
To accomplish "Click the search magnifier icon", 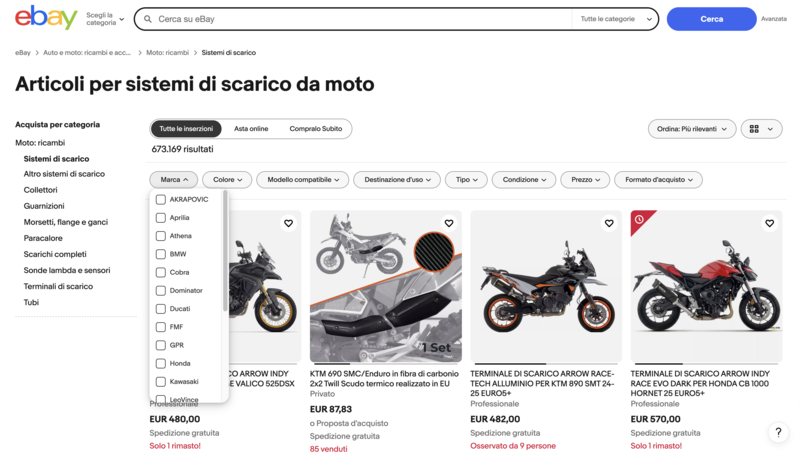I will click(147, 19).
